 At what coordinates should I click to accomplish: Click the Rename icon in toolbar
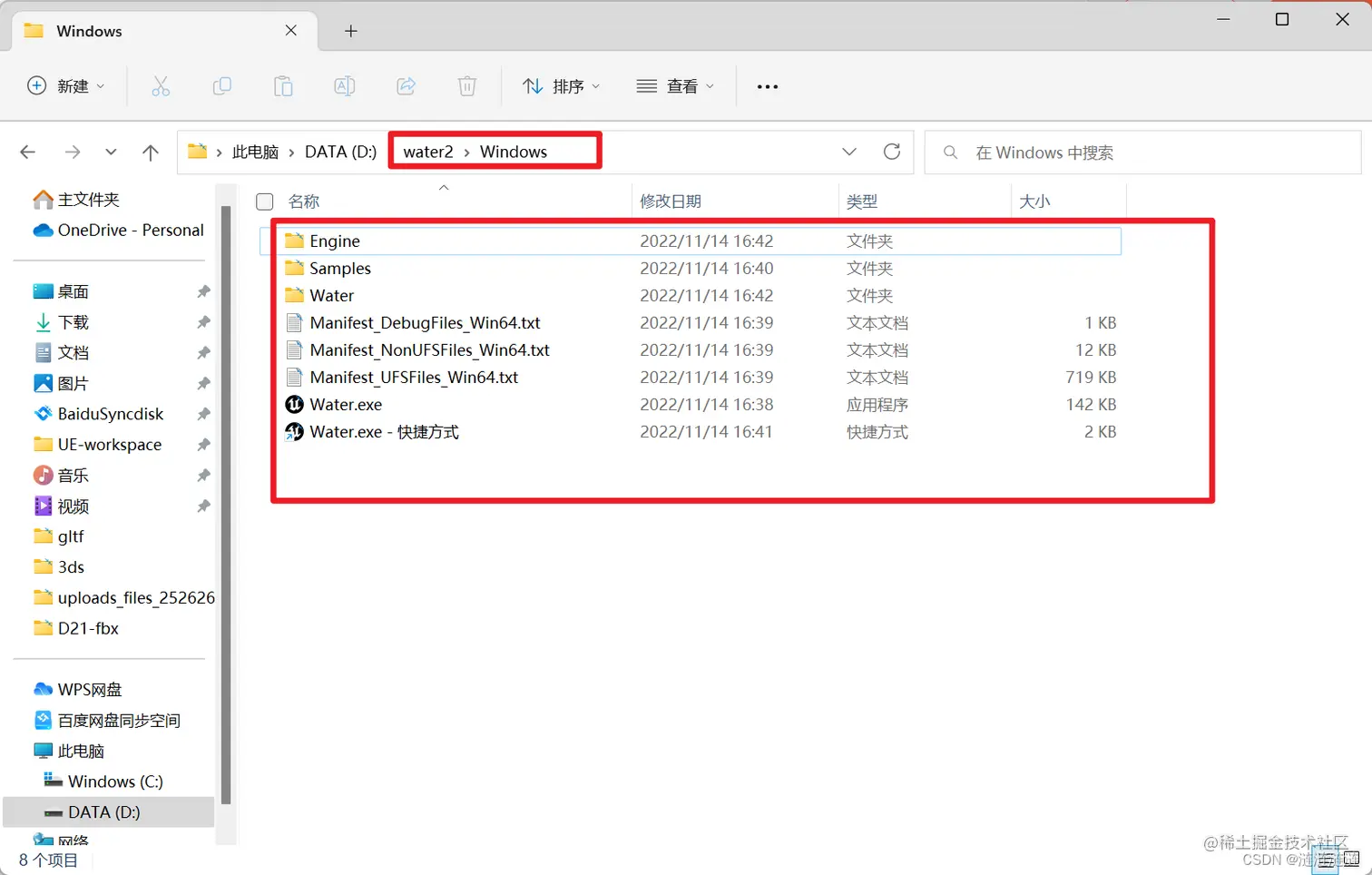tap(345, 86)
